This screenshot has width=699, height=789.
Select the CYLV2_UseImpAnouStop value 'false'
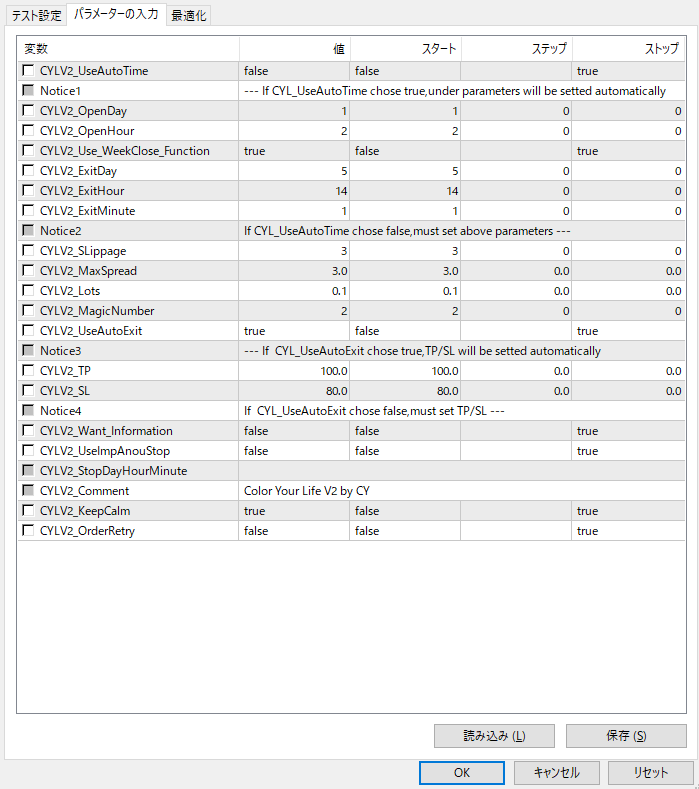(294, 451)
